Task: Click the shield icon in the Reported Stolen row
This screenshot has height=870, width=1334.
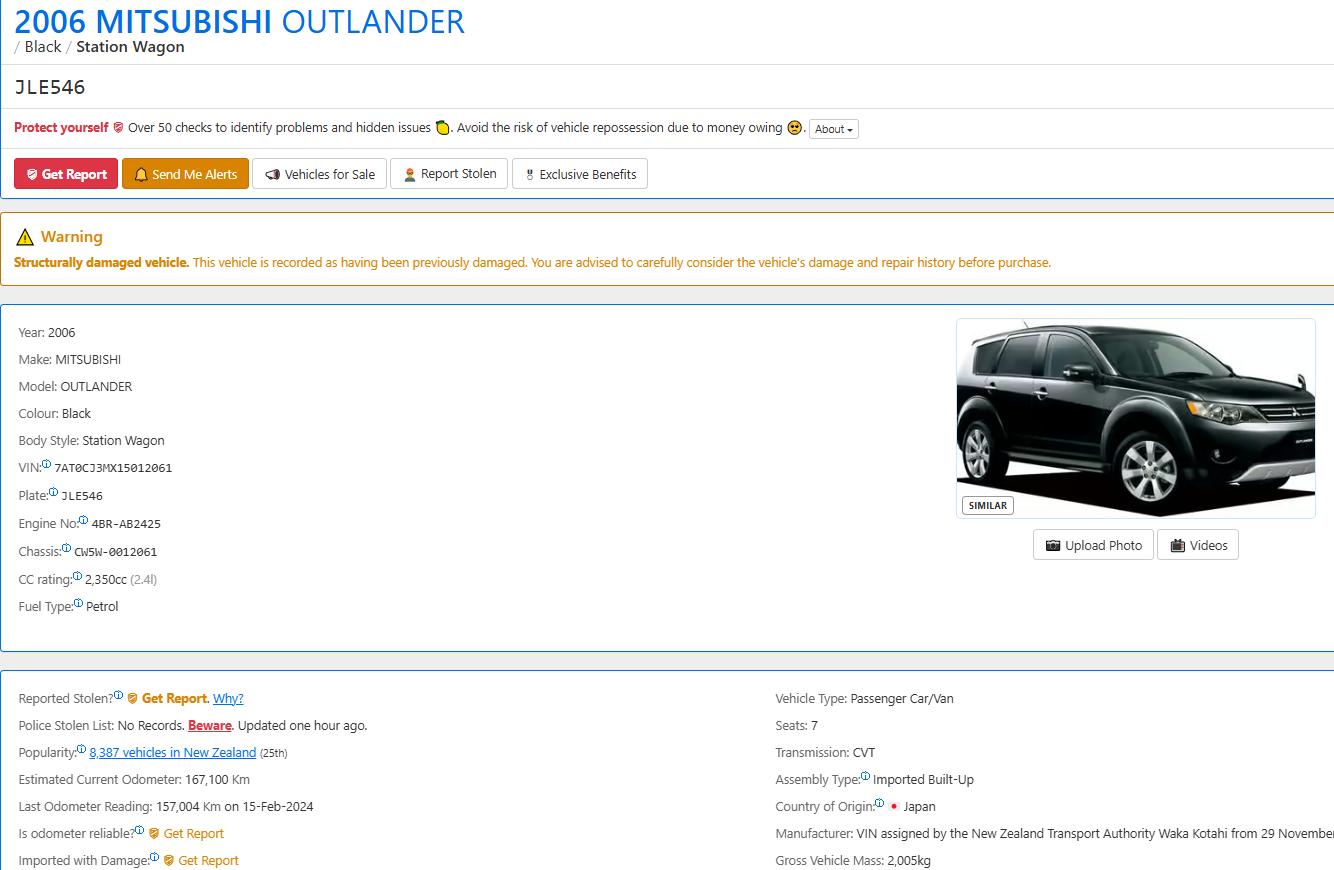Action: pos(132,699)
